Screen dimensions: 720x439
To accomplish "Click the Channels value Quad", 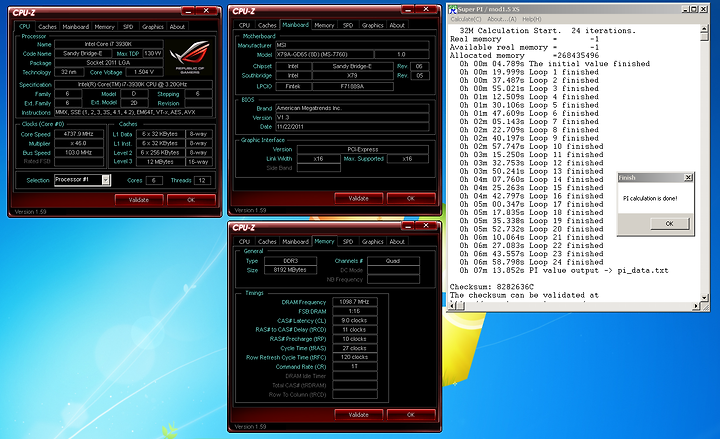I will (x=393, y=261).
